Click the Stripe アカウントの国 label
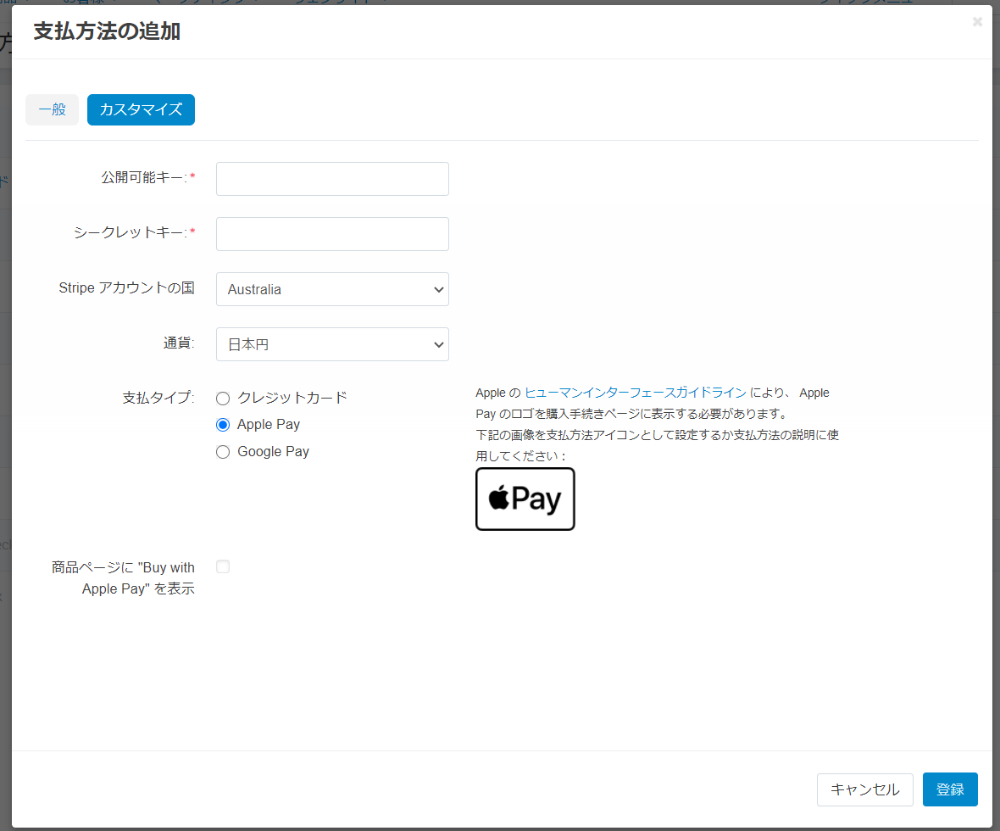Viewport: 1000px width, 831px height. (x=126, y=288)
